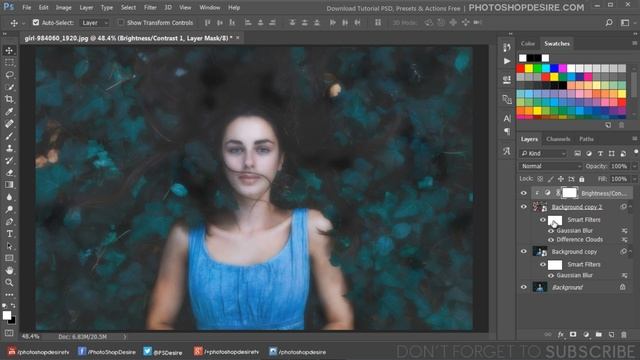The height and width of the screenshot is (360, 640).
Task: Switch to the Paths tab
Action: 586,139
